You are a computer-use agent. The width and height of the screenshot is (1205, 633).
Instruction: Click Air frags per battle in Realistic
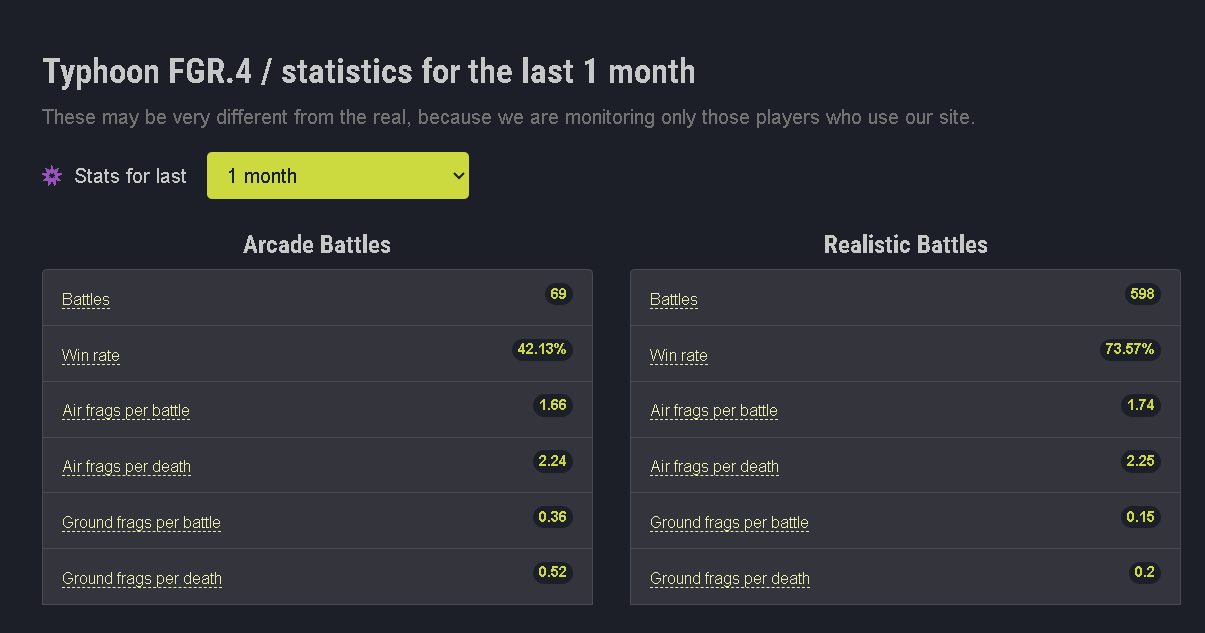click(714, 410)
